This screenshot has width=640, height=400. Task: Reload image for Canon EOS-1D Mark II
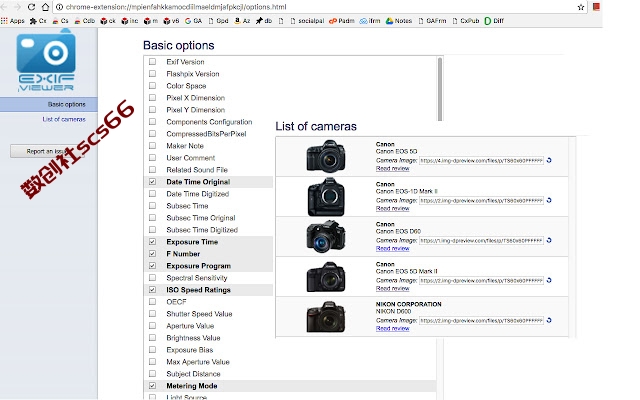click(549, 200)
